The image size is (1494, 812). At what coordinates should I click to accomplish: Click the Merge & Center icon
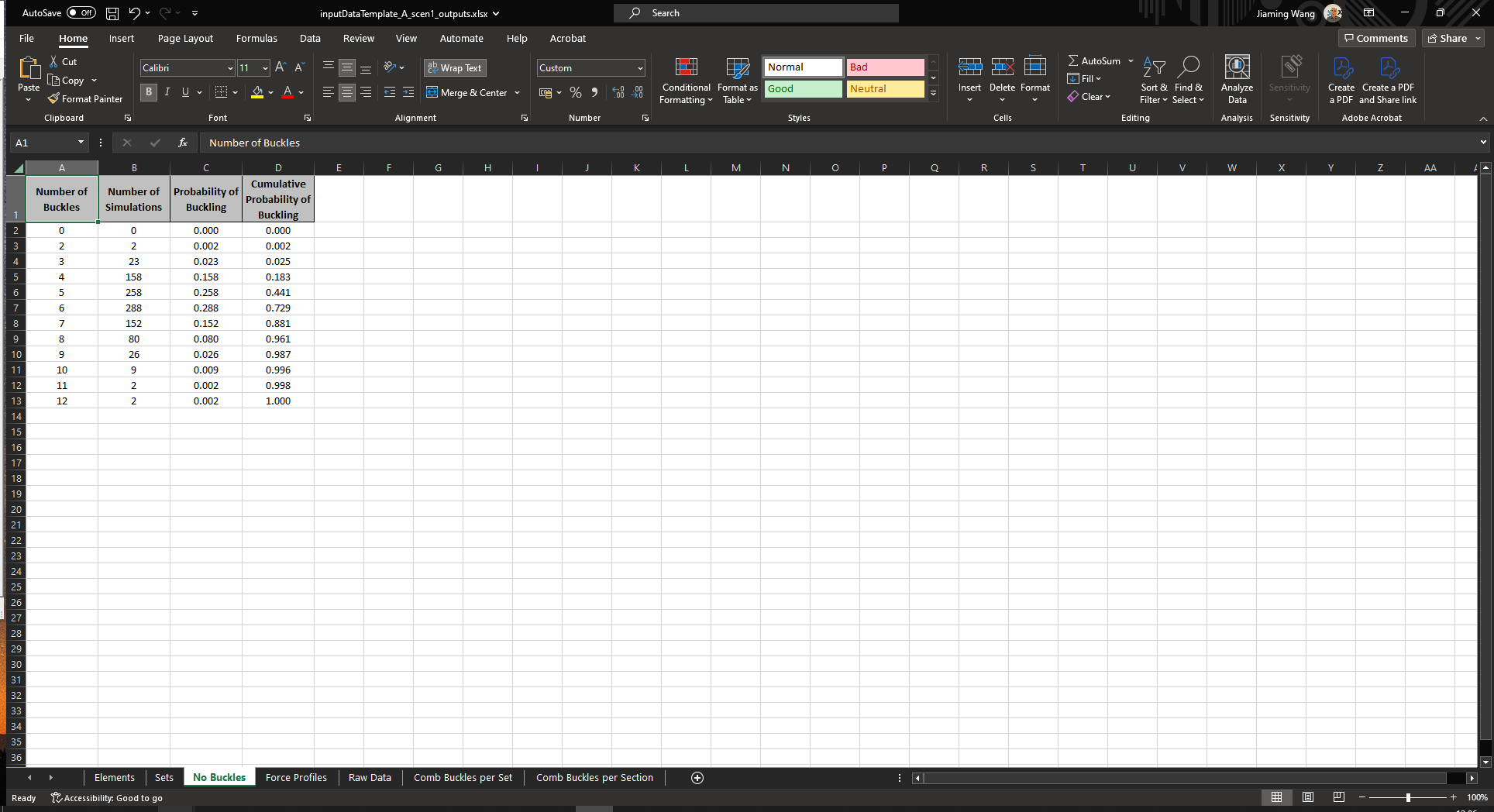431,92
